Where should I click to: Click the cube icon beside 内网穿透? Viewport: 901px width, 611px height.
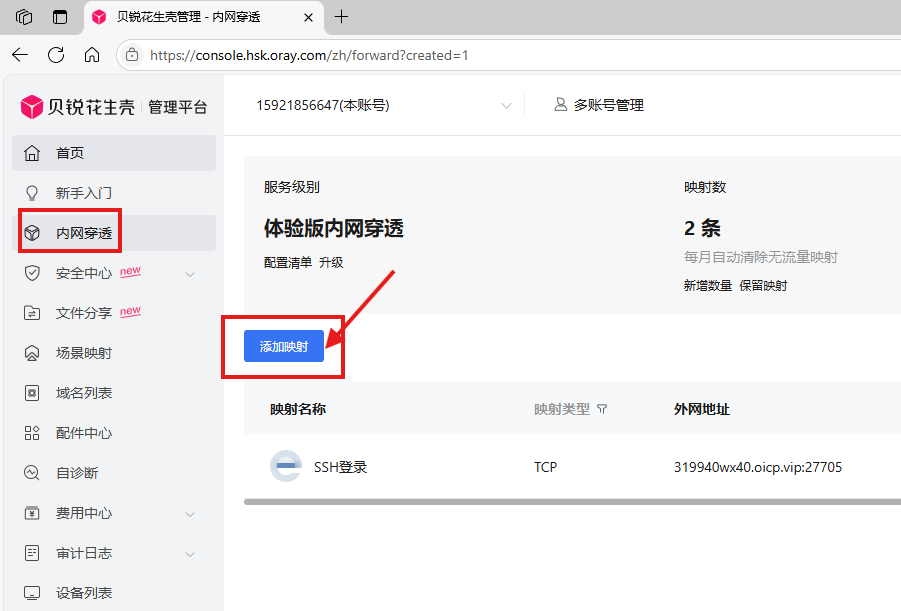click(32, 233)
